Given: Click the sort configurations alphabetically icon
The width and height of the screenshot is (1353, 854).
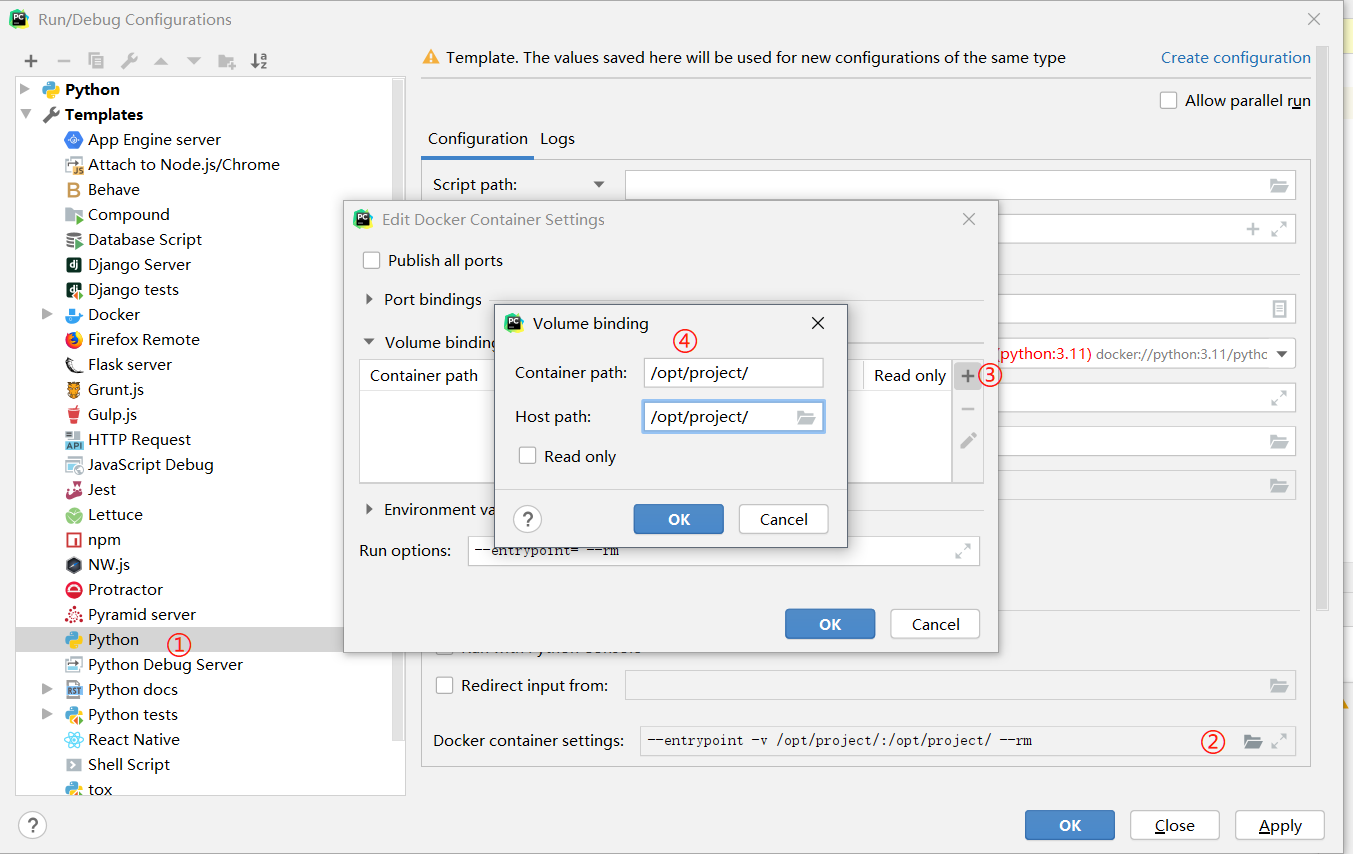Looking at the screenshot, I should click(259, 61).
